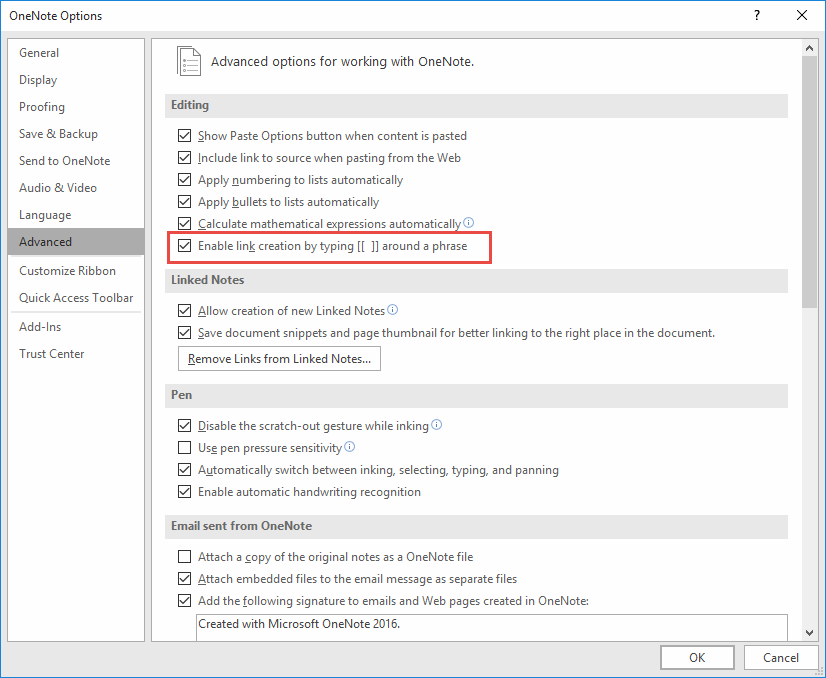Click the vertical scrollbar thumb
This screenshot has height=678, width=826.
pos(809,182)
